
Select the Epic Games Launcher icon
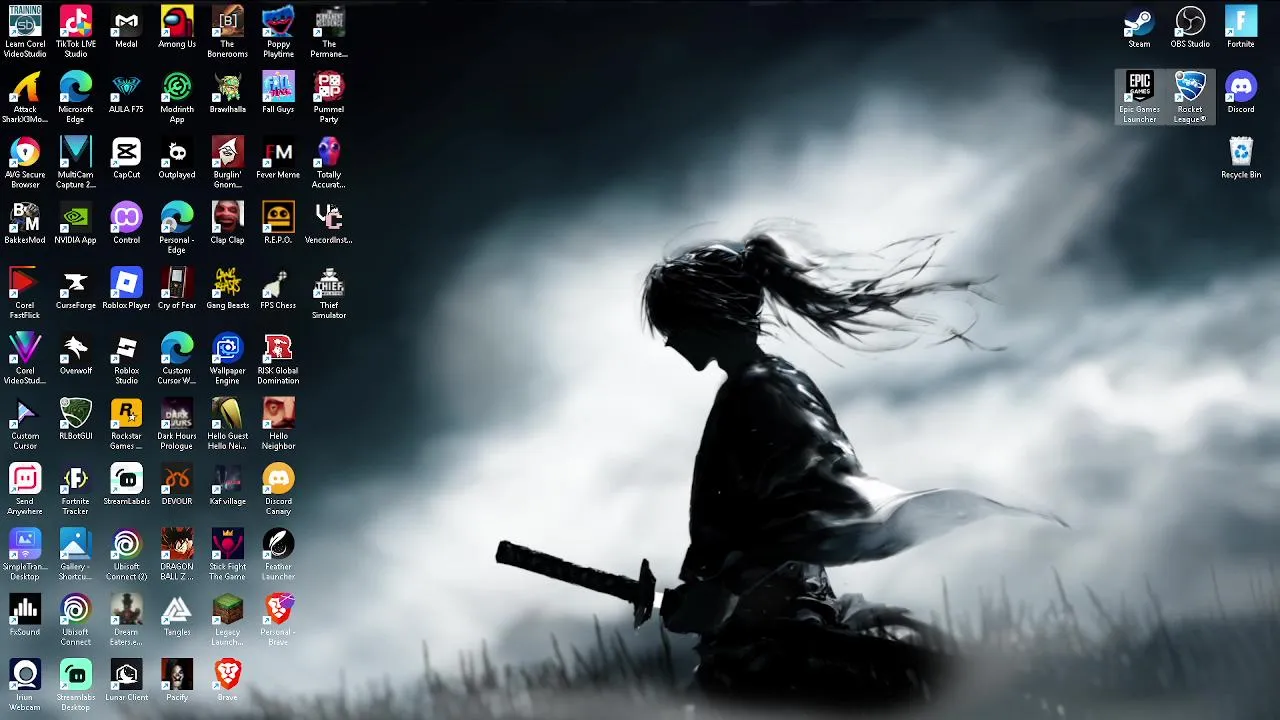tap(1139, 87)
